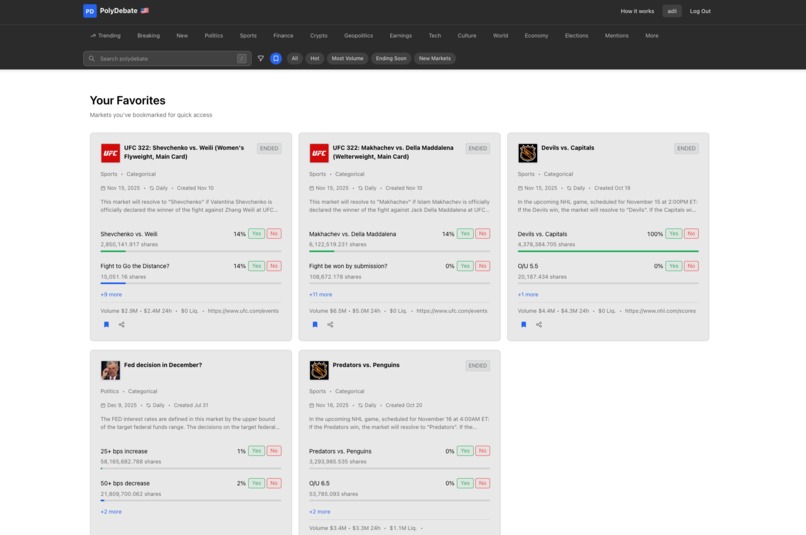Select the Ending Soon filter chip

click(391, 59)
